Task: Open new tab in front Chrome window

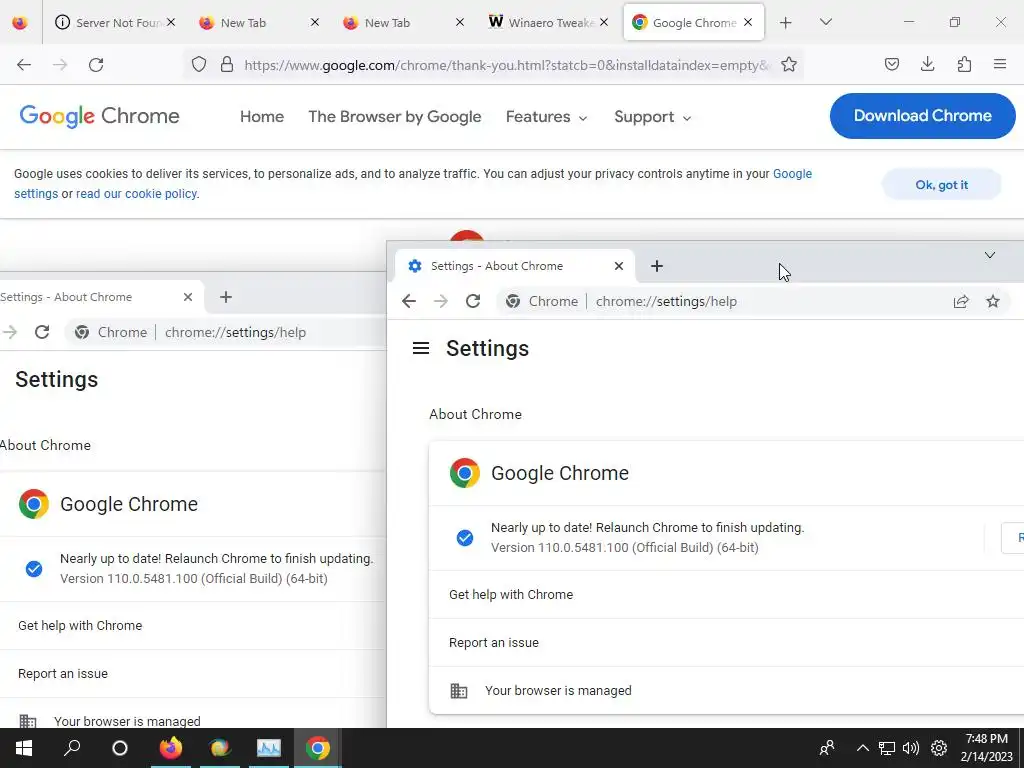Action: (x=657, y=266)
